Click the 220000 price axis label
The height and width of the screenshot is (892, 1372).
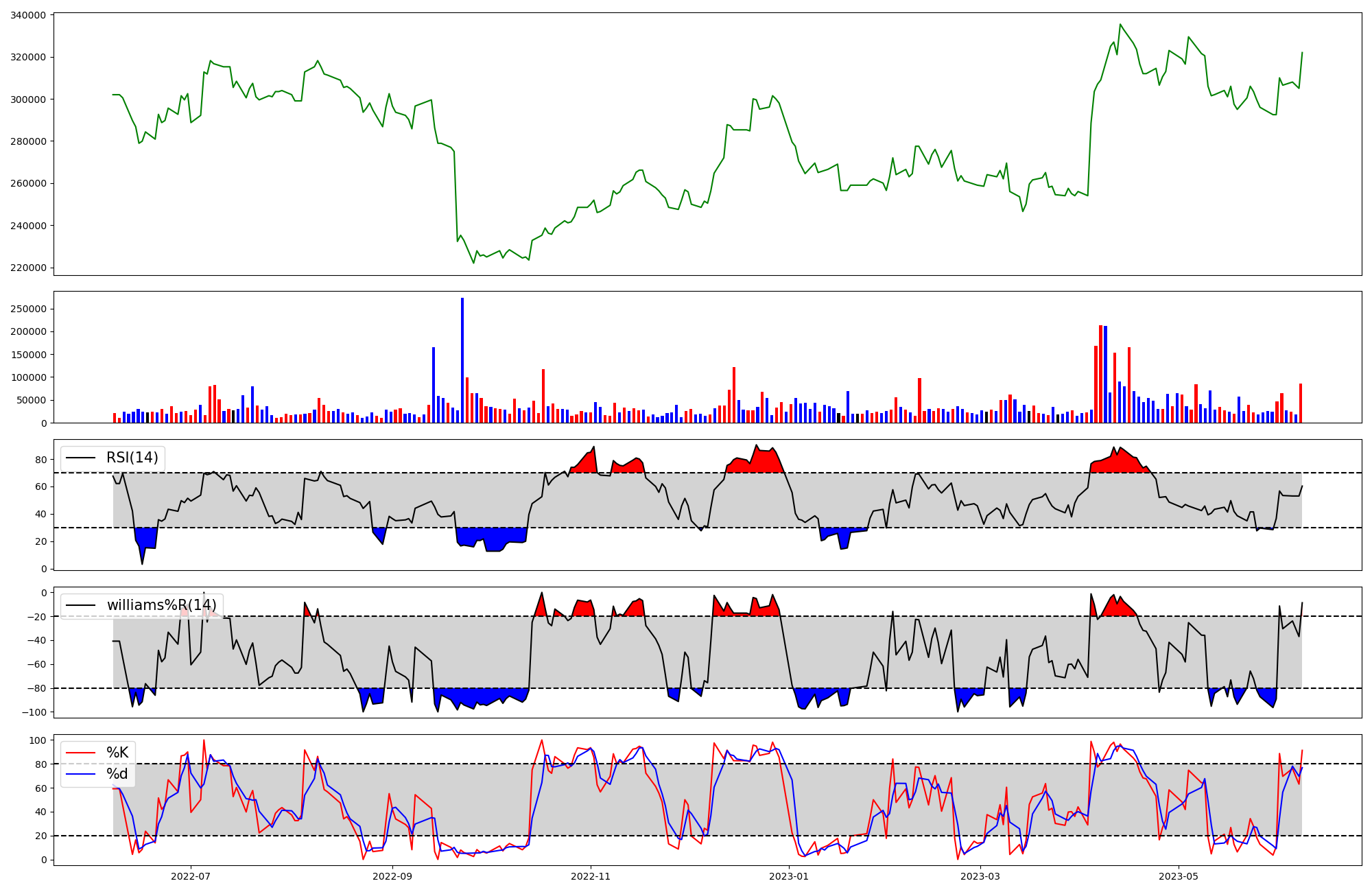(x=28, y=268)
